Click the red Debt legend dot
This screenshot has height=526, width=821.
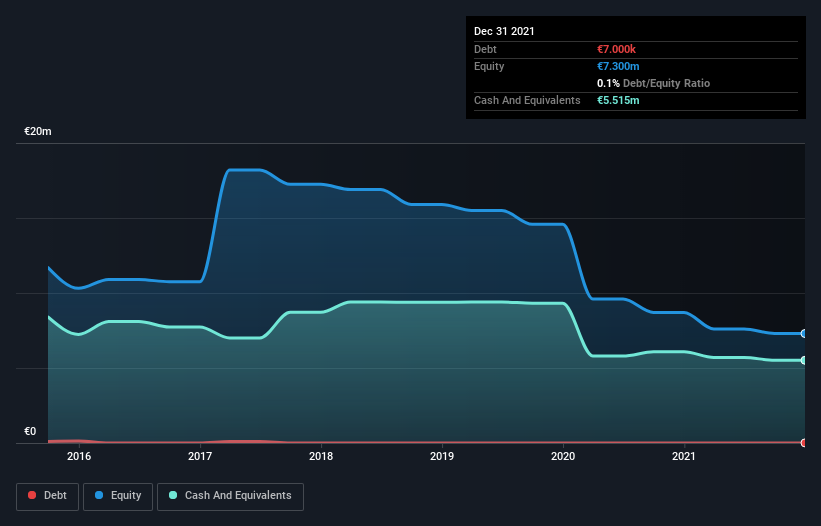pos(32,495)
